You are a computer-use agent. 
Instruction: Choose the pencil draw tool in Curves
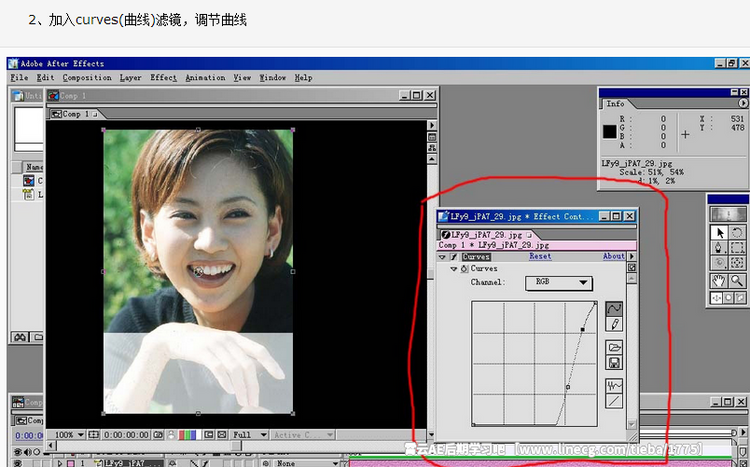tap(614, 324)
